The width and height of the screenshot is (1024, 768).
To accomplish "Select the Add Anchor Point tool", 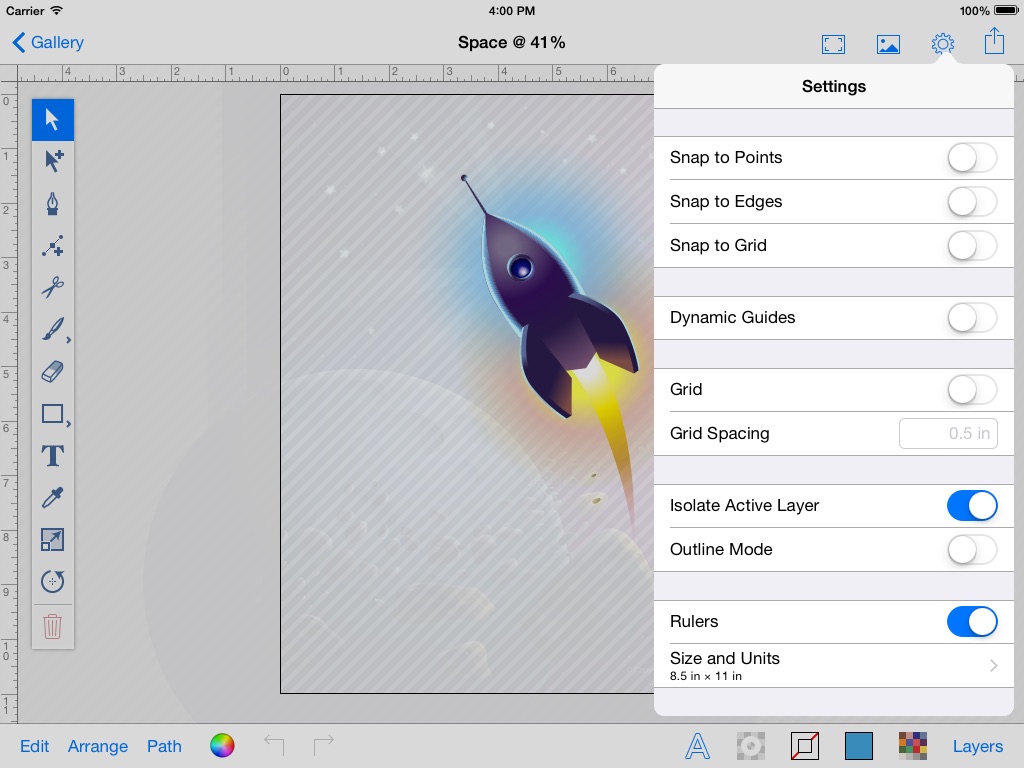I will [x=52, y=246].
